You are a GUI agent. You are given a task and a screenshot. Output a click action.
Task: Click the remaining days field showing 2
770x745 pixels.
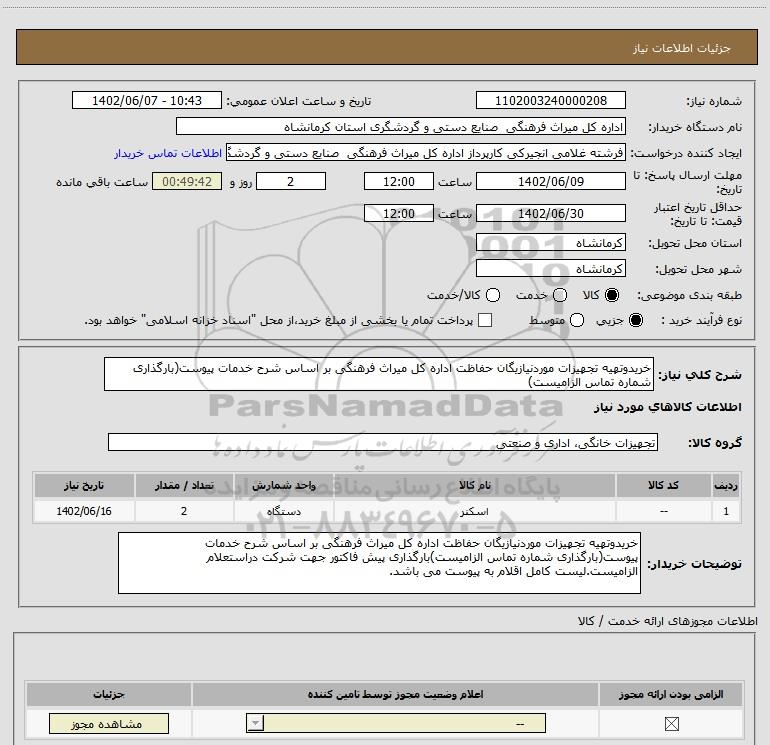point(291,181)
